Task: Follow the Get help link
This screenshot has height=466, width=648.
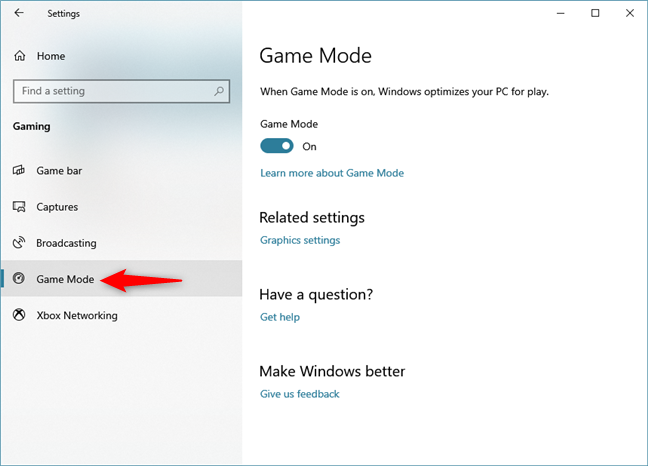Action: (280, 317)
